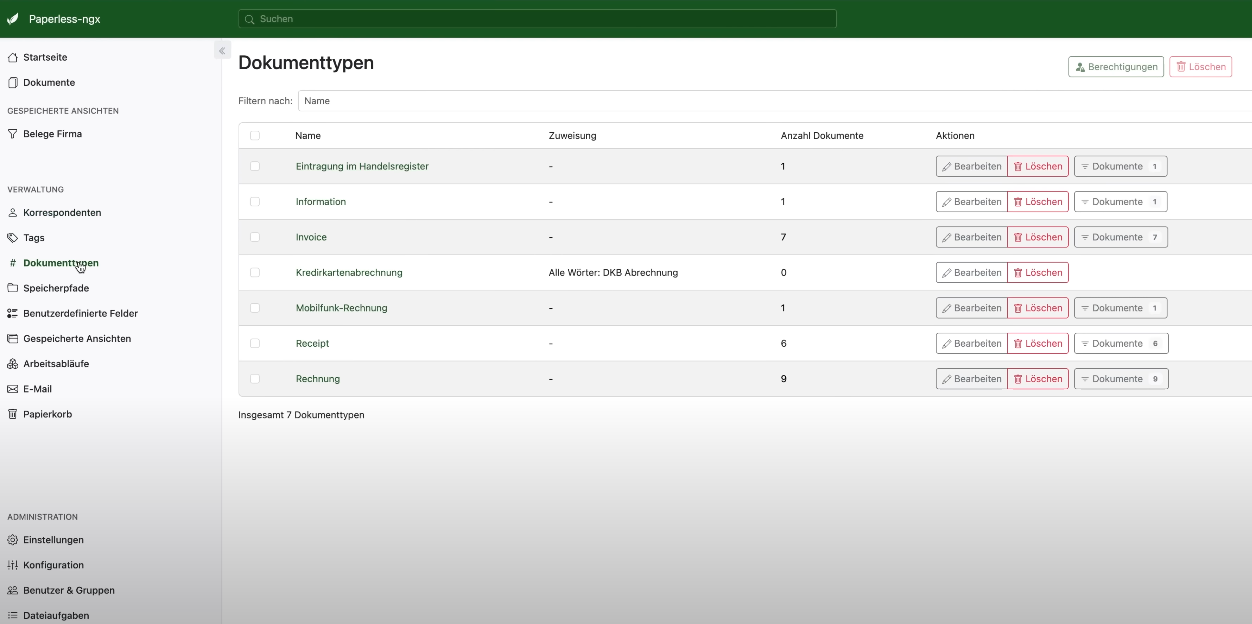Viewport: 1252px width, 624px height.
Task: Check the Kredirkartenabrechnung row checkbox
Action: (x=255, y=272)
